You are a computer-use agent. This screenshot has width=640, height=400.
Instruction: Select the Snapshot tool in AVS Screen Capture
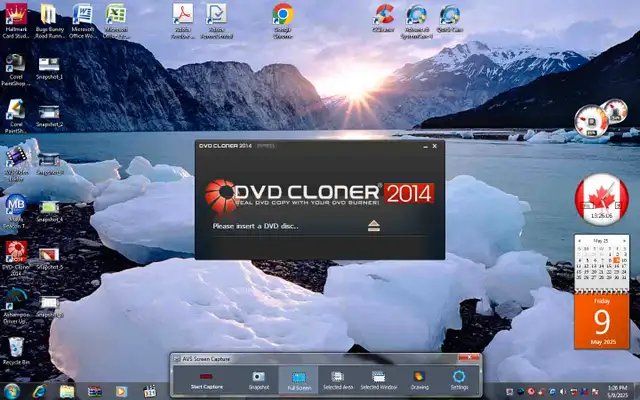(x=259, y=380)
